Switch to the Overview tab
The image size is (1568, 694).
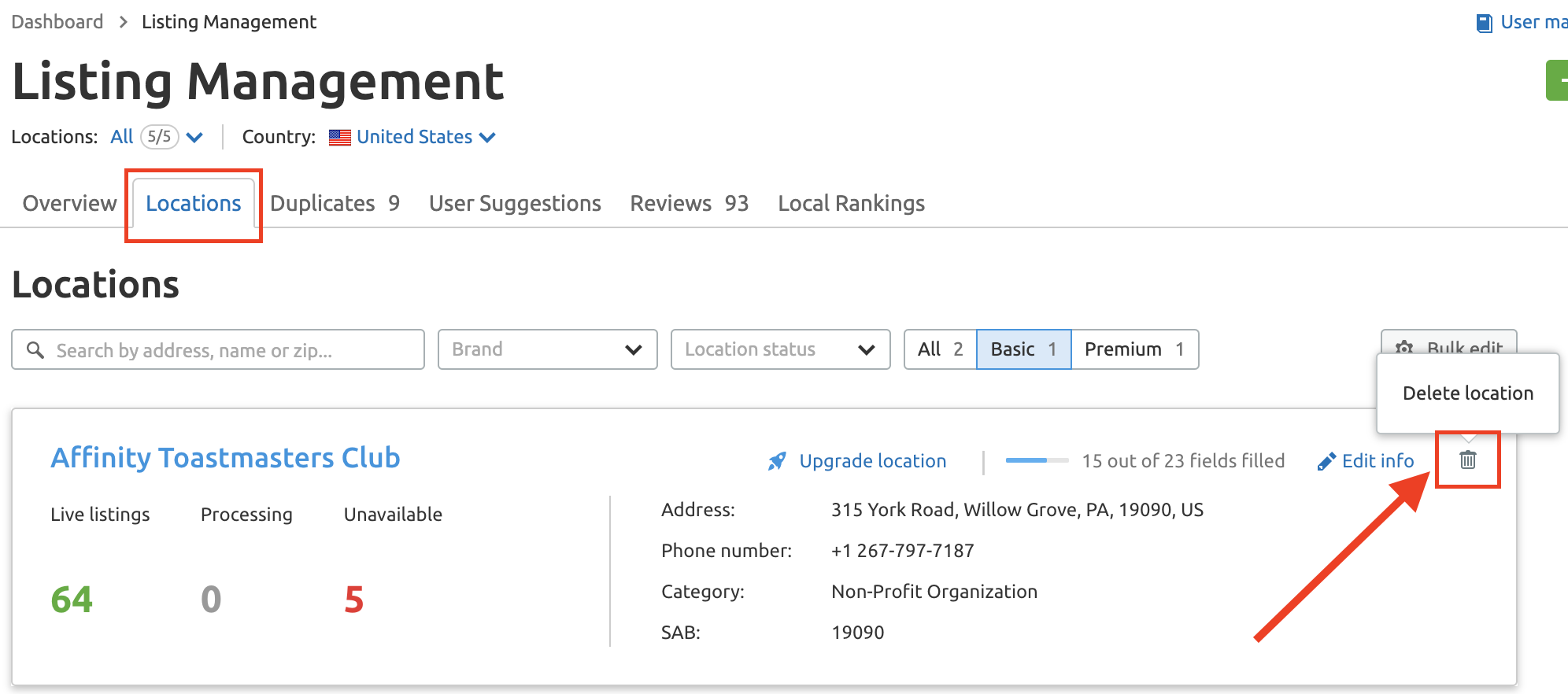[x=69, y=203]
